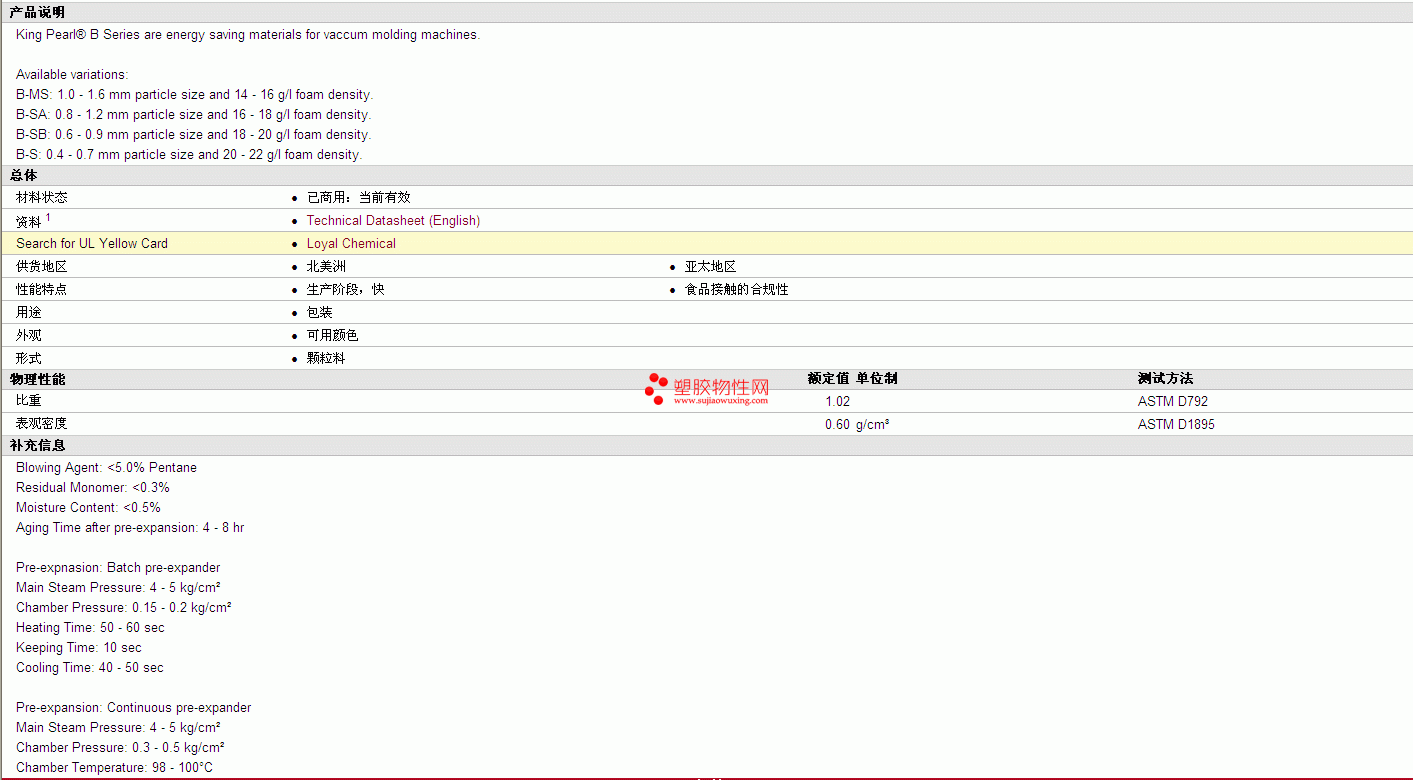Click 'Pre-expansion: Continuous pre-expander' line
Screen dimensions: 1413x780
[133, 707]
